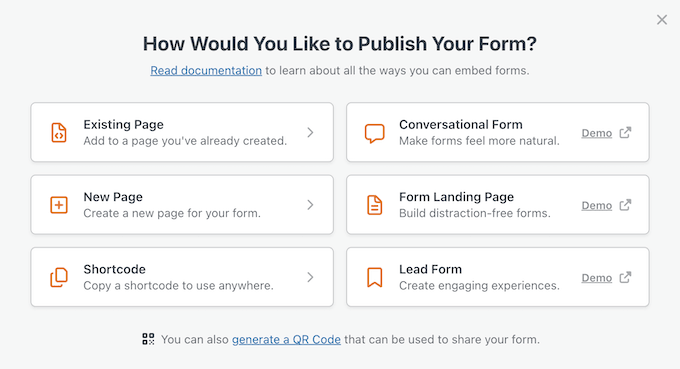This screenshot has width=680, height=369.
Task: Click 'Copy a shortcode to use anywhere.' text
Action: click(179, 286)
